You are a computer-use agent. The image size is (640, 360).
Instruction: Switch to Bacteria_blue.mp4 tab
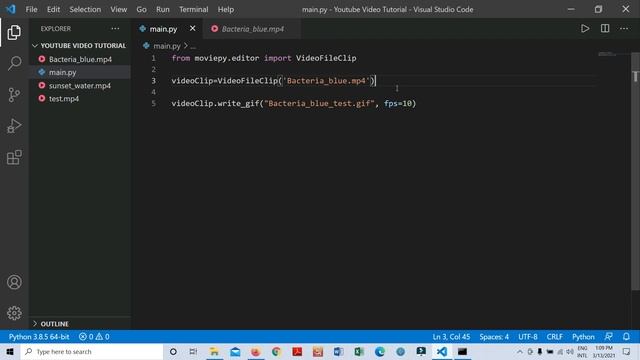click(x=253, y=29)
